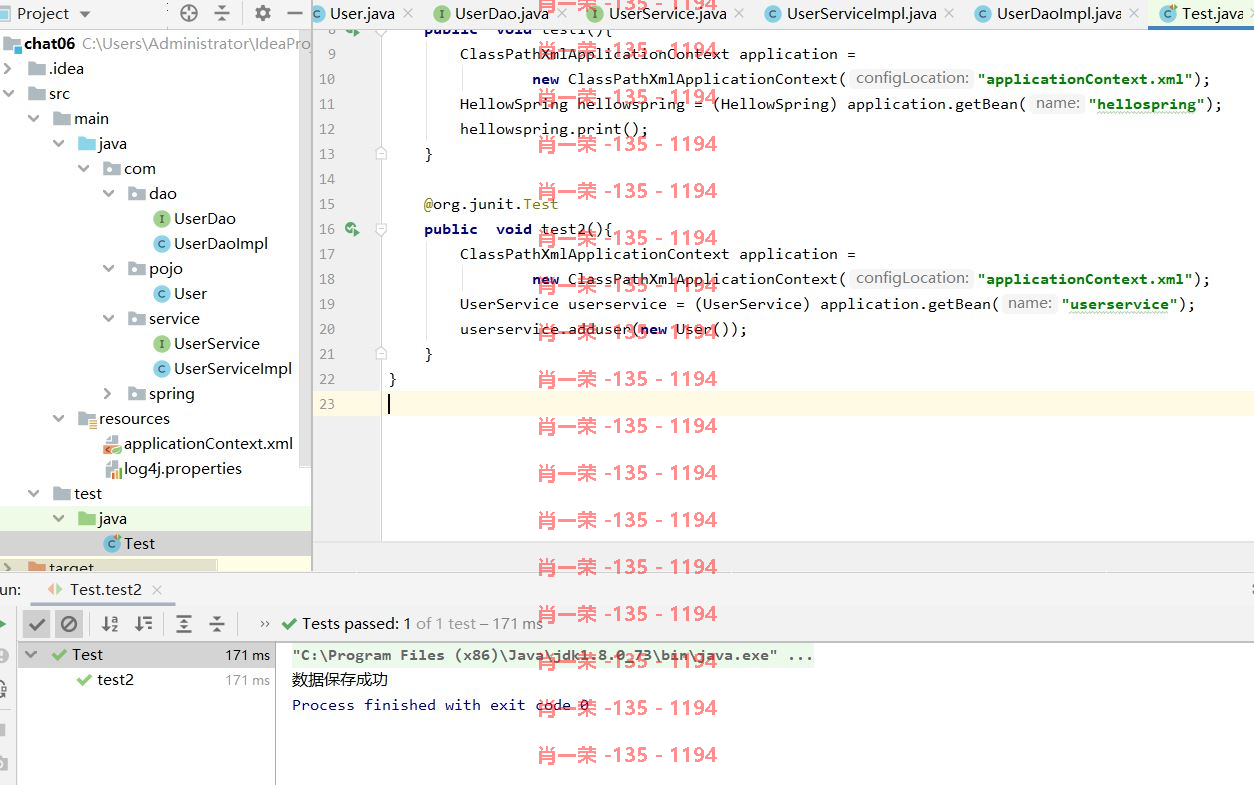Screen dimensions: 1254x785
Task: Click run gutter icon beside test2 method
Action: (352, 229)
